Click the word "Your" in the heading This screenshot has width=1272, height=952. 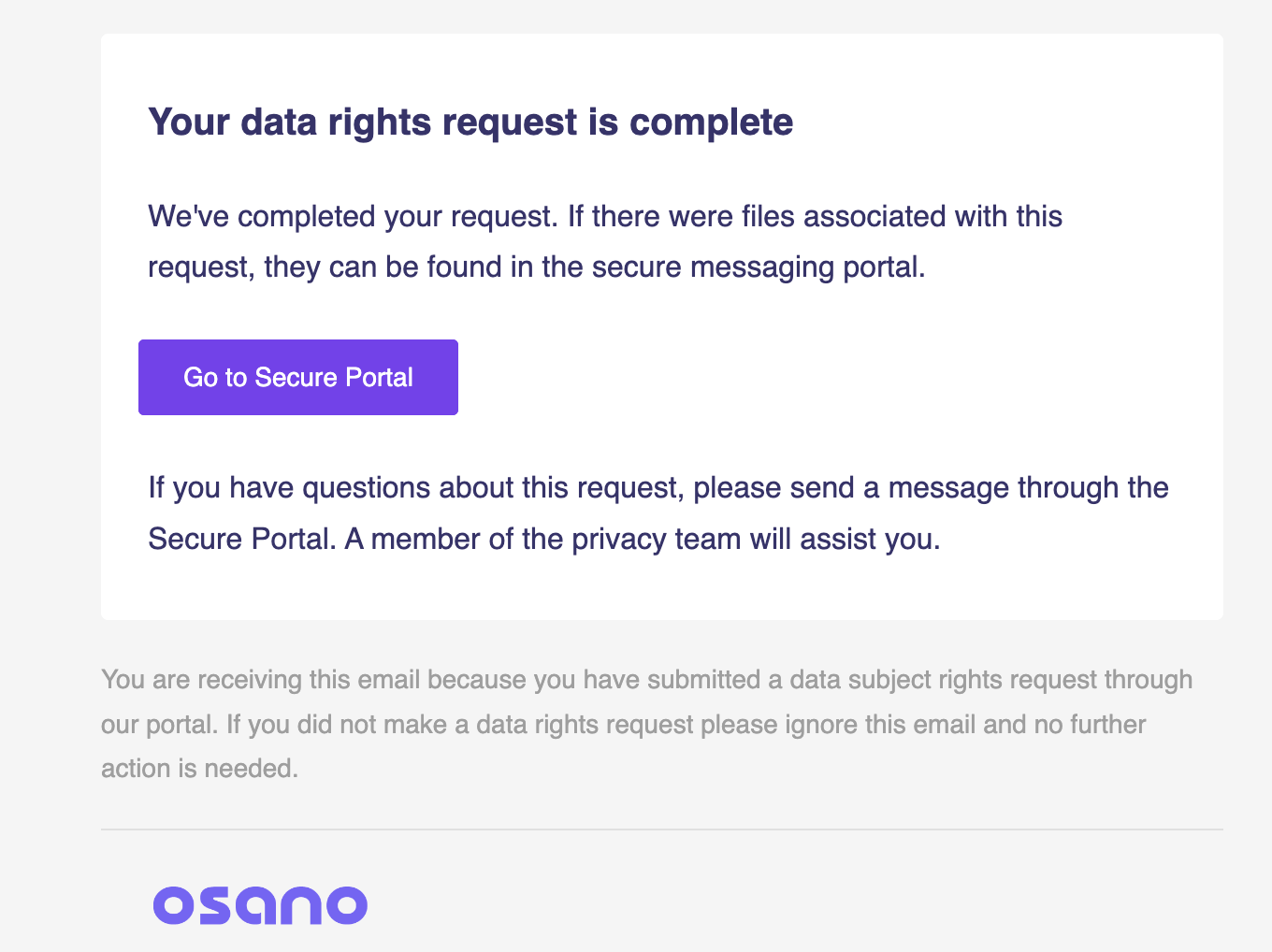pyautogui.click(x=189, y=123)
